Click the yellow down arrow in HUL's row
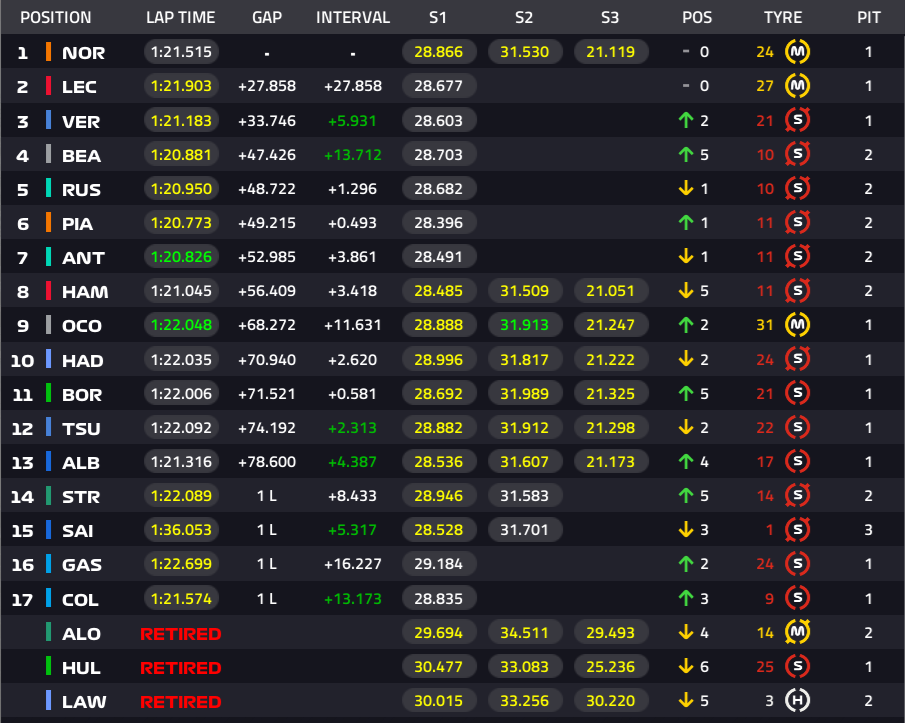905x723 pixels. click(x=686, y=666)
